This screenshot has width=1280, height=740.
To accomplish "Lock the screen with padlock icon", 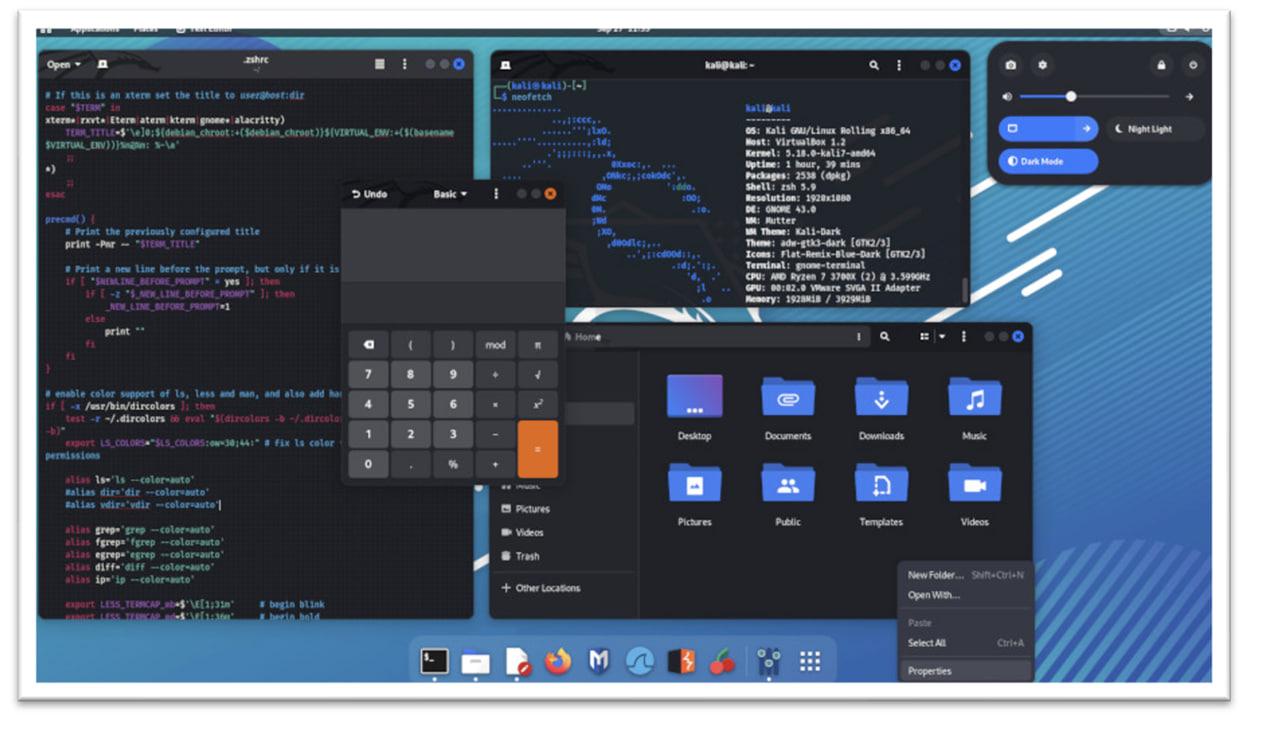I will pyautogui.click(x=1161, y=65).
